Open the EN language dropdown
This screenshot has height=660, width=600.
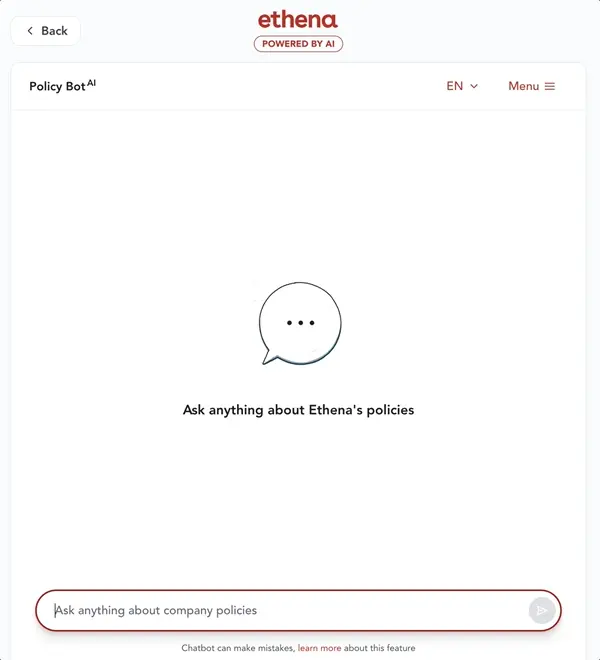pyautogui.click(x=462, y=86)
